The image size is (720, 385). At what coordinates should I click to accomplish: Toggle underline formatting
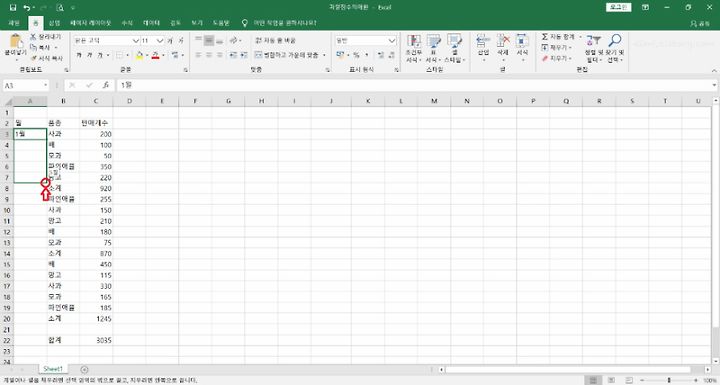pyautogui.click(x=99, y=55)
